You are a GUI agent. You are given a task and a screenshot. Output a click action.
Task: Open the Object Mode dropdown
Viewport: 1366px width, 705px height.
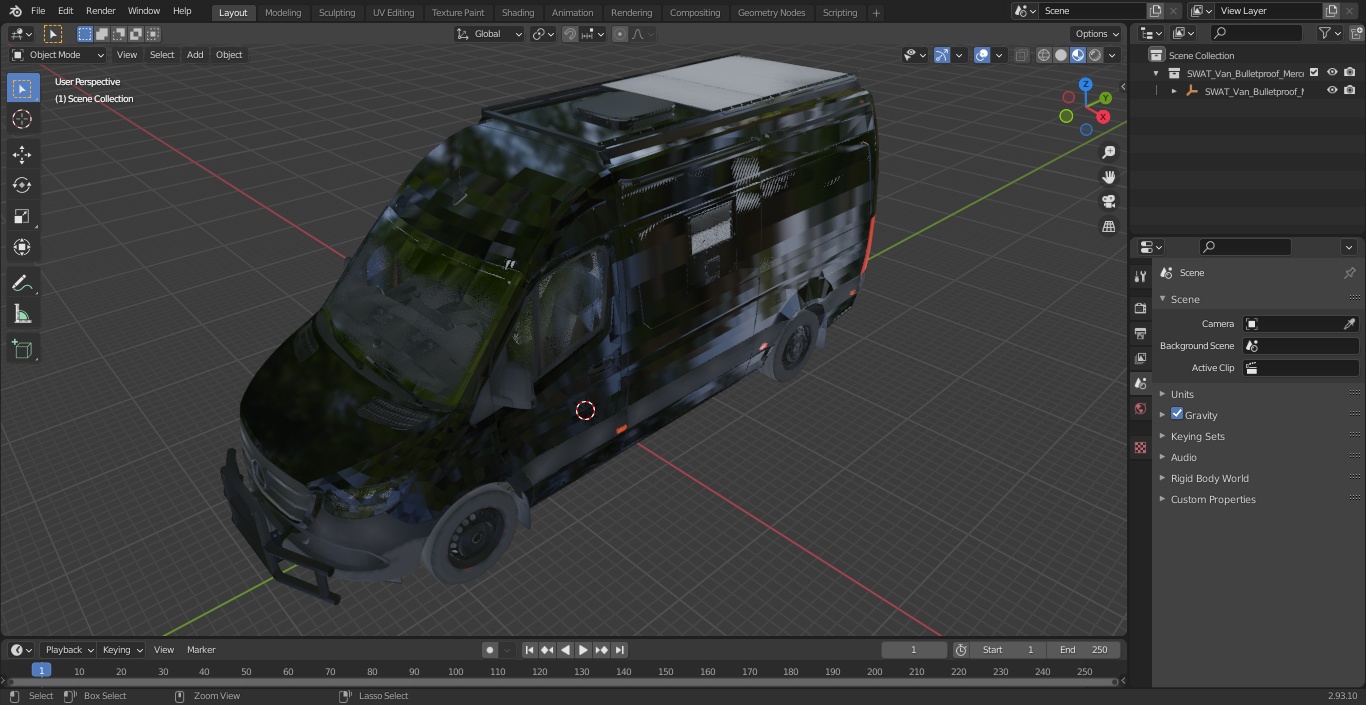pos(57,55)
